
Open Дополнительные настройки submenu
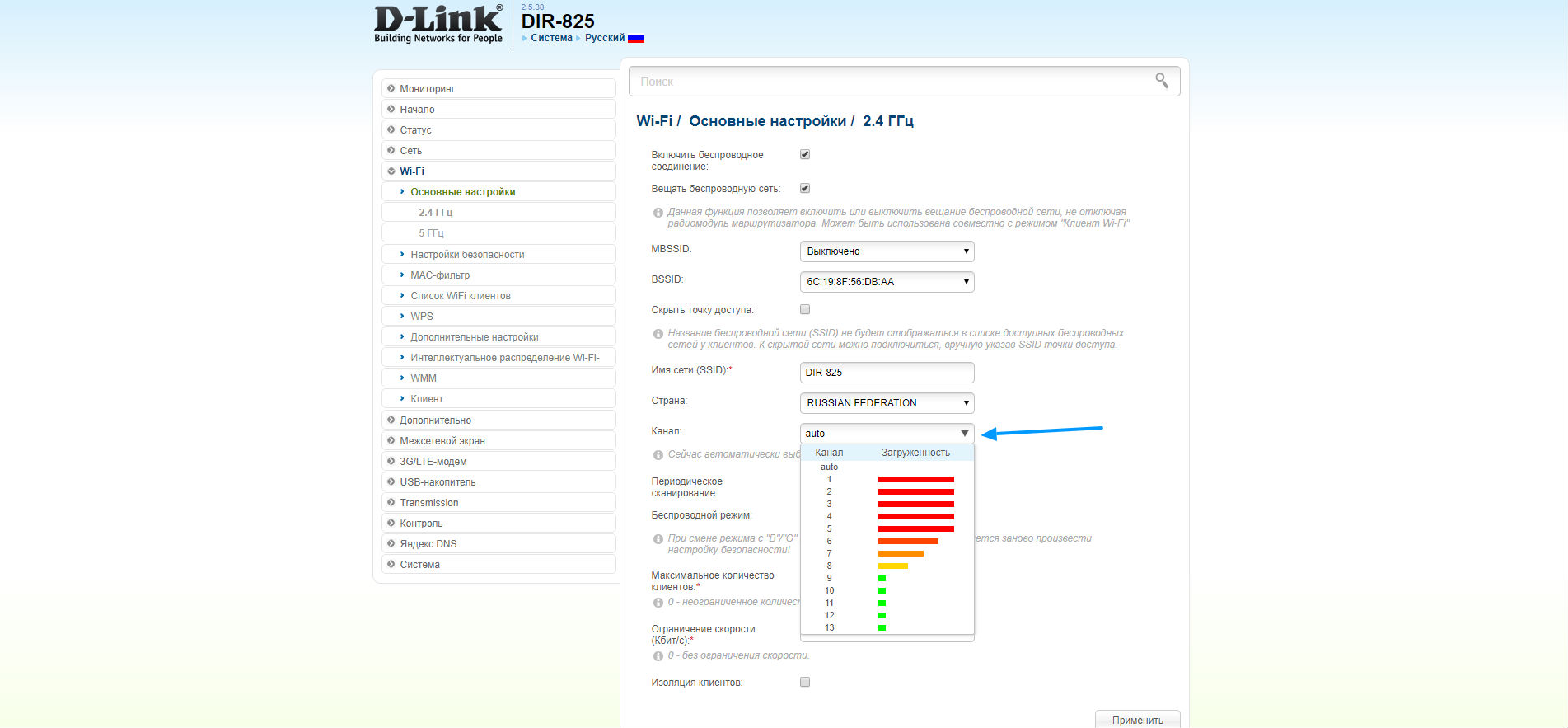(x=498, y=336)
